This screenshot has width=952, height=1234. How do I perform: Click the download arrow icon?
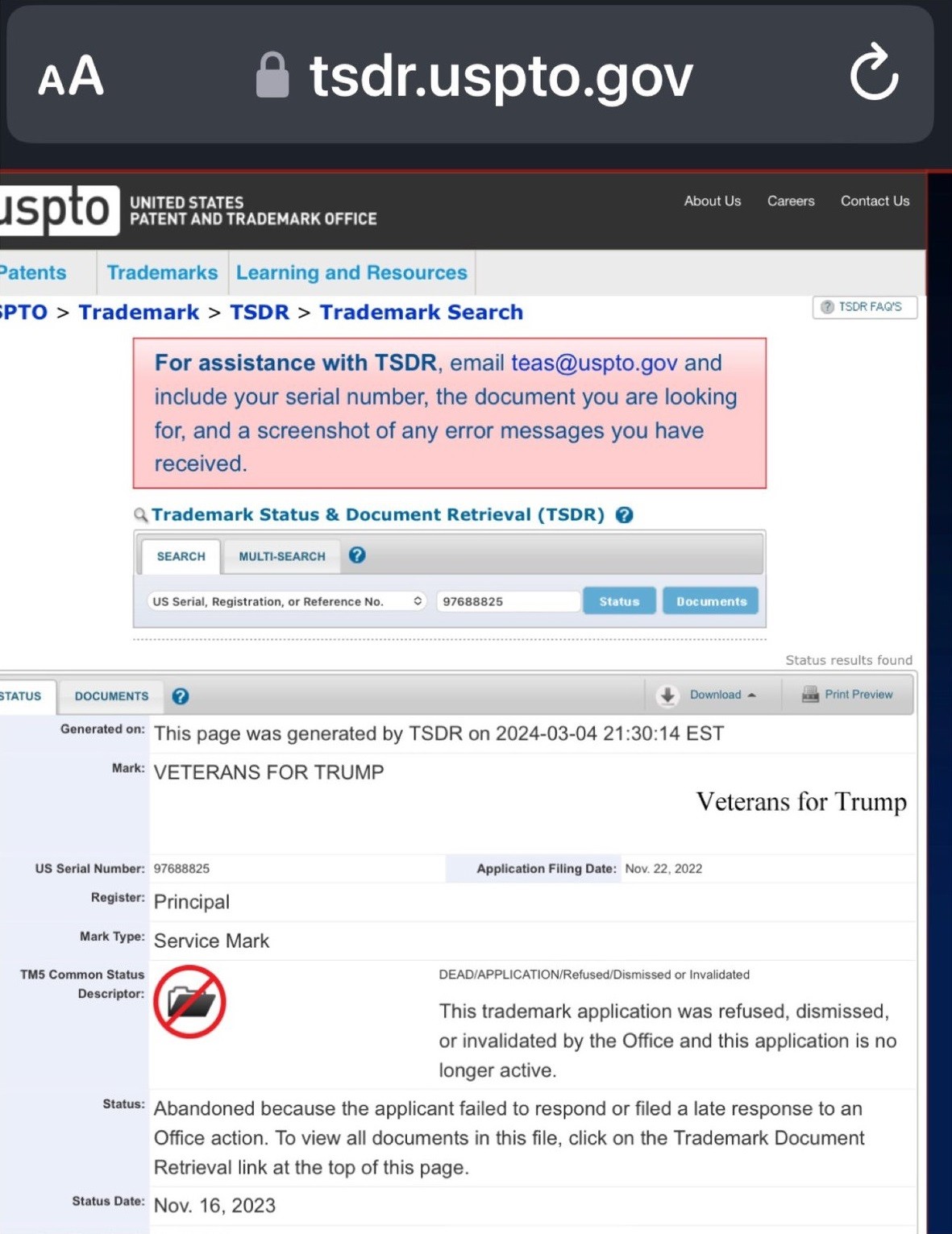point(667,696)
